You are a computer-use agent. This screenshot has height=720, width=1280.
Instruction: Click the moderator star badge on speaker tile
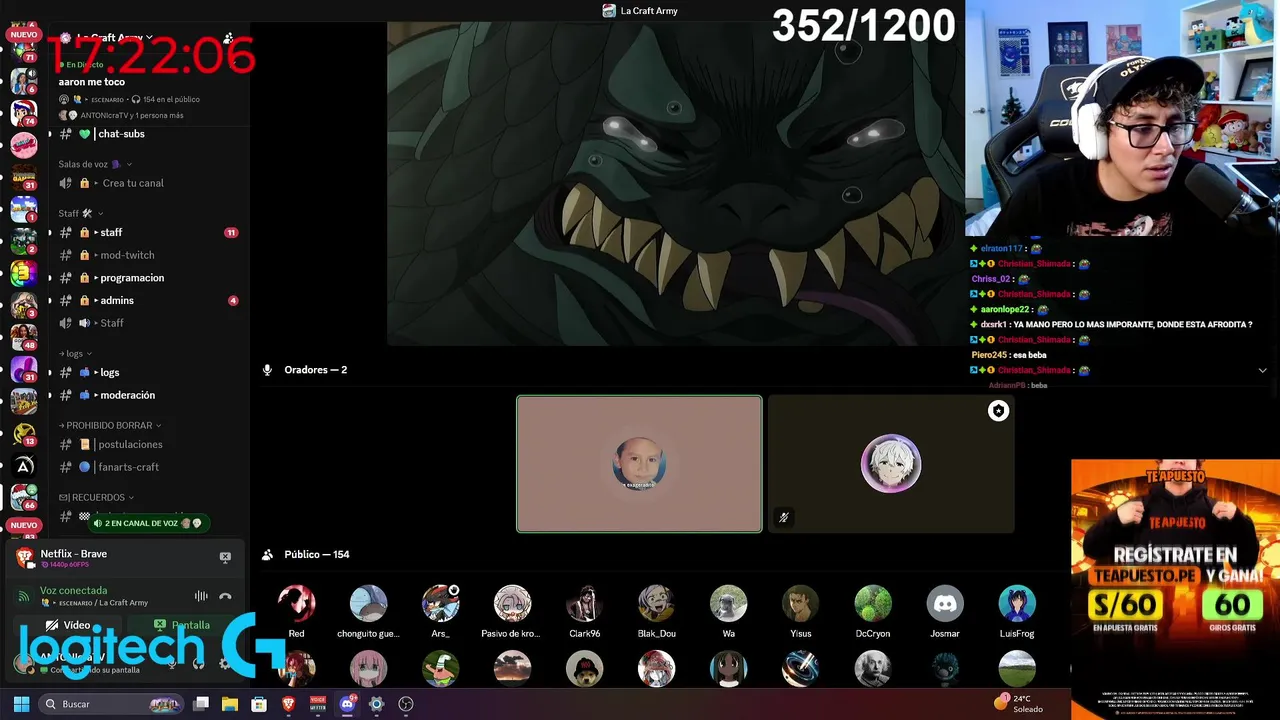click(x=998, y=411)
